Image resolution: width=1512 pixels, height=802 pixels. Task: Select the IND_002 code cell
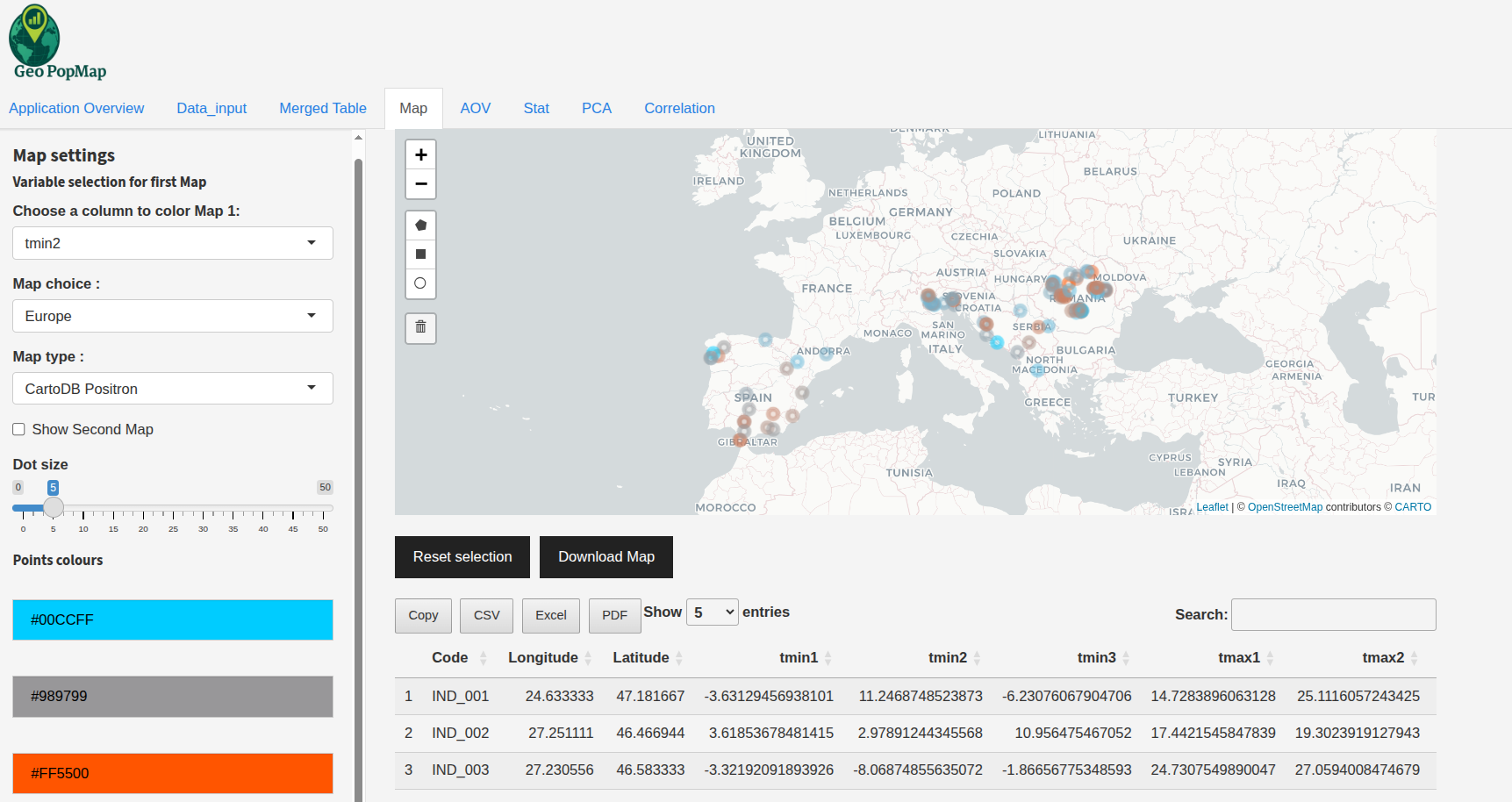460,733
